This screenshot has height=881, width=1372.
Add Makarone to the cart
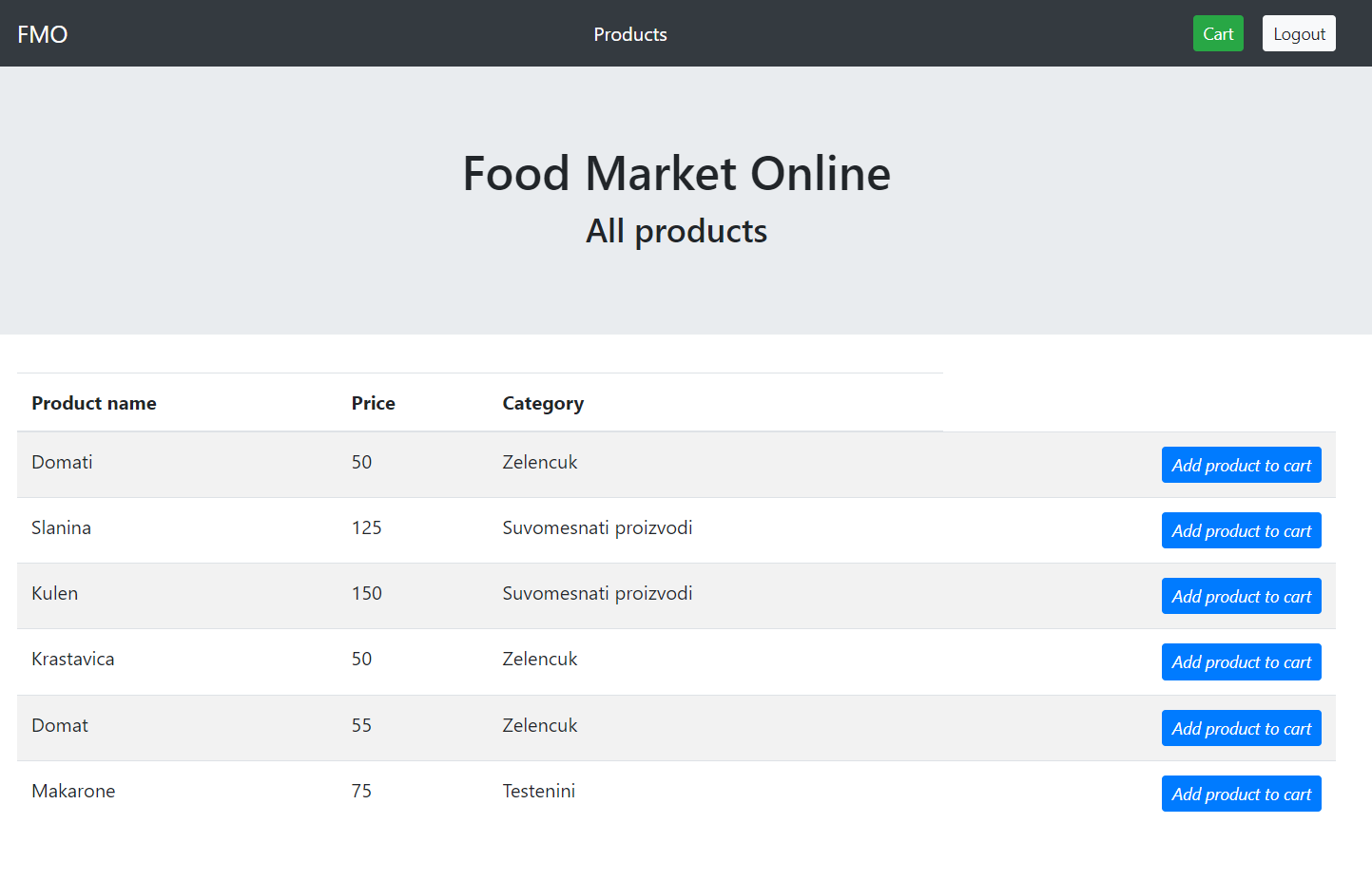pos(1240,794)
